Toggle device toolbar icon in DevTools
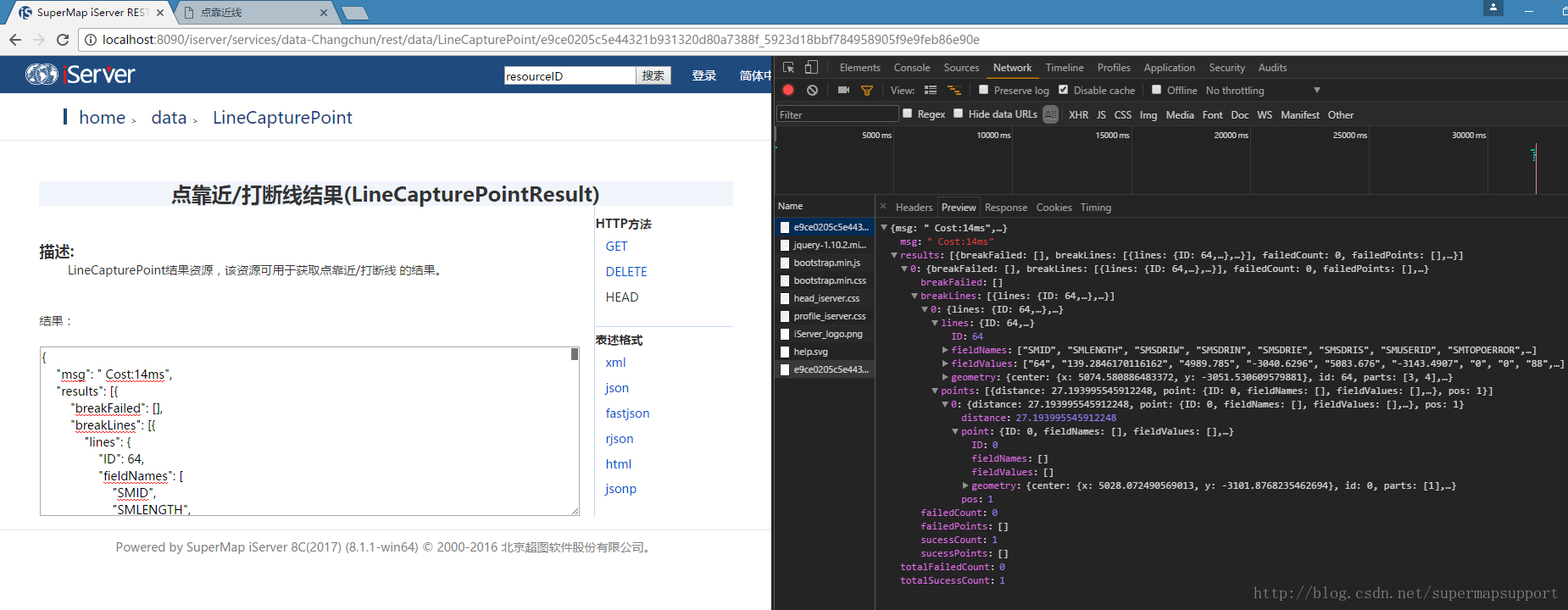 click(x=811, y=68)
